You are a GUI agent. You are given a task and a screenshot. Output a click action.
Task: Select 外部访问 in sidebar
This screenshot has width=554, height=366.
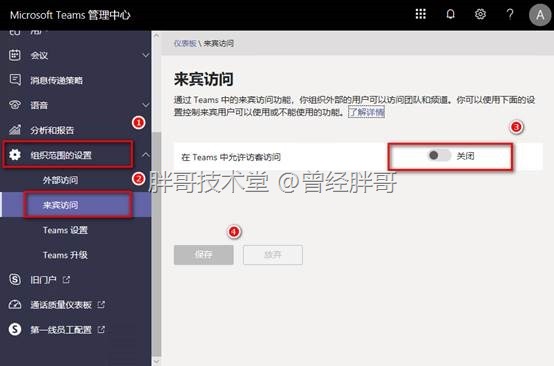coord(60,180)
